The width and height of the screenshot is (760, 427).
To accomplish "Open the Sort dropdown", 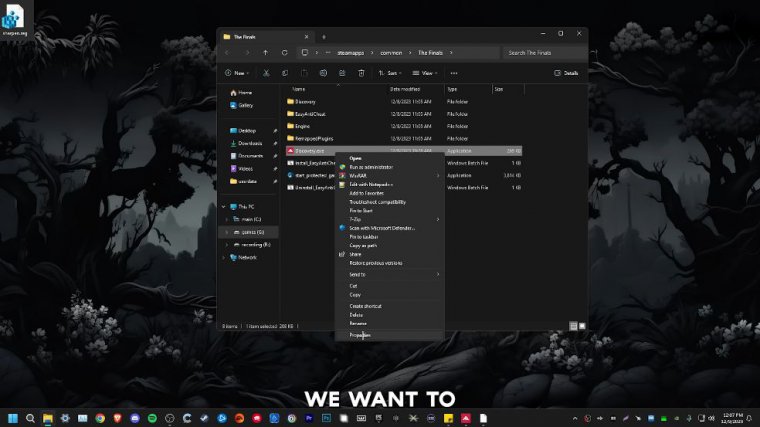I will pyautogui.click(x=390, y=73).
